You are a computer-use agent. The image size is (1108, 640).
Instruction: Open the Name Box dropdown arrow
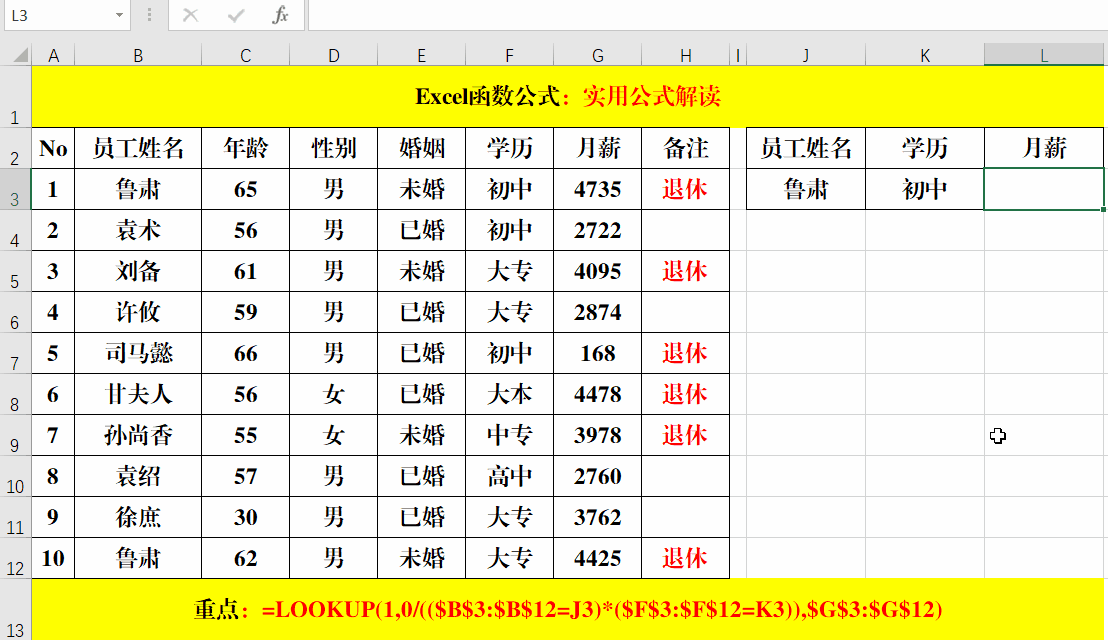(x=119, y=15)
